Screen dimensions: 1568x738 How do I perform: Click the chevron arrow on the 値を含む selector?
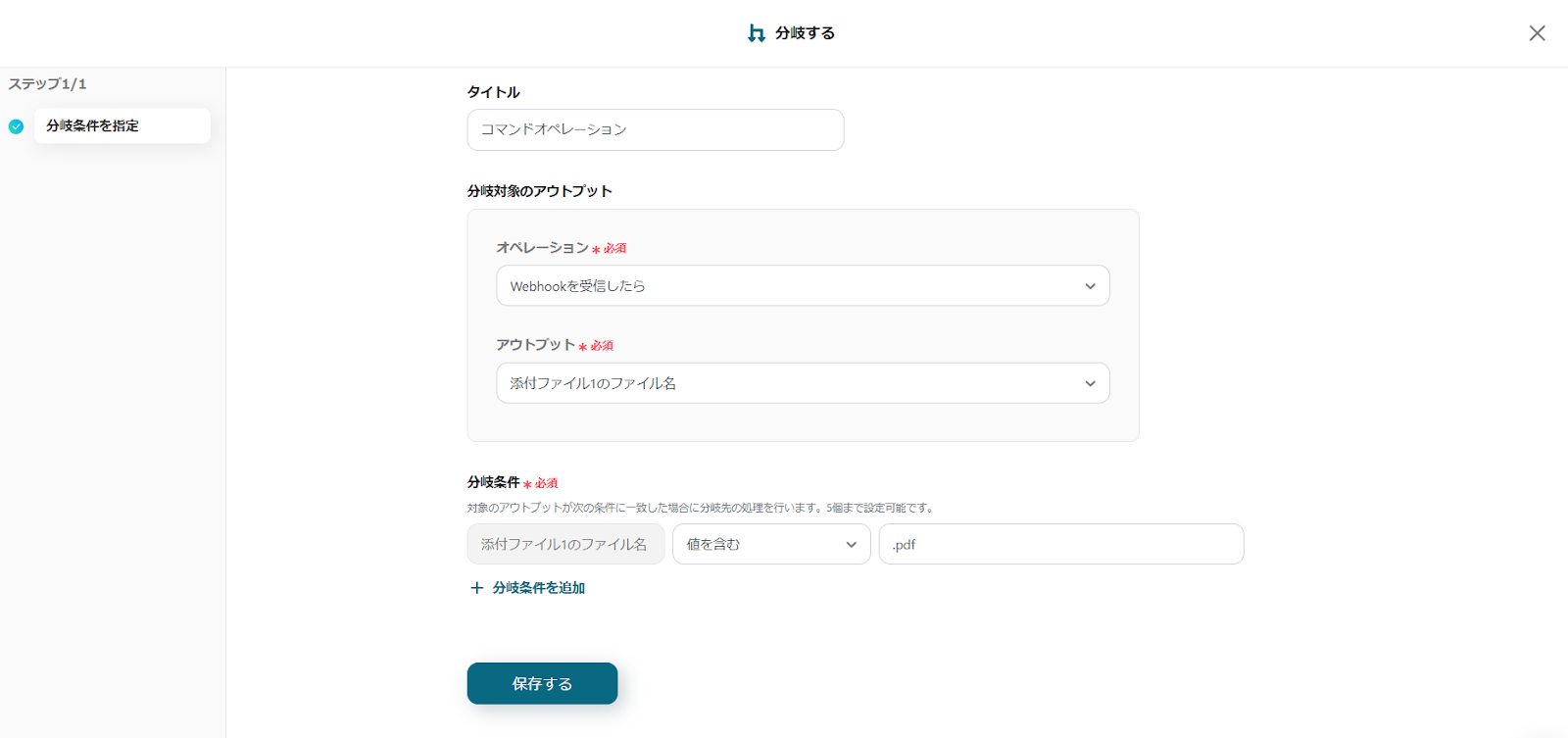(x=851, y=545)
